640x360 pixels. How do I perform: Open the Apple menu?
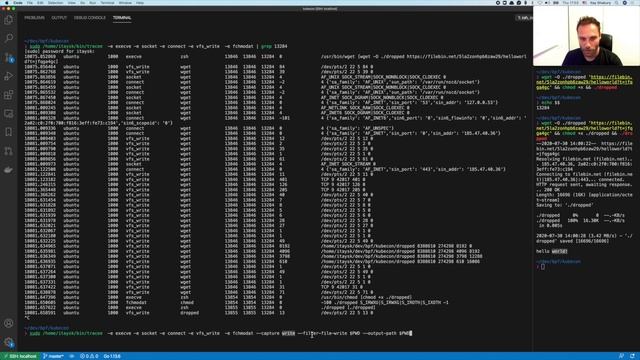point(6,3)
